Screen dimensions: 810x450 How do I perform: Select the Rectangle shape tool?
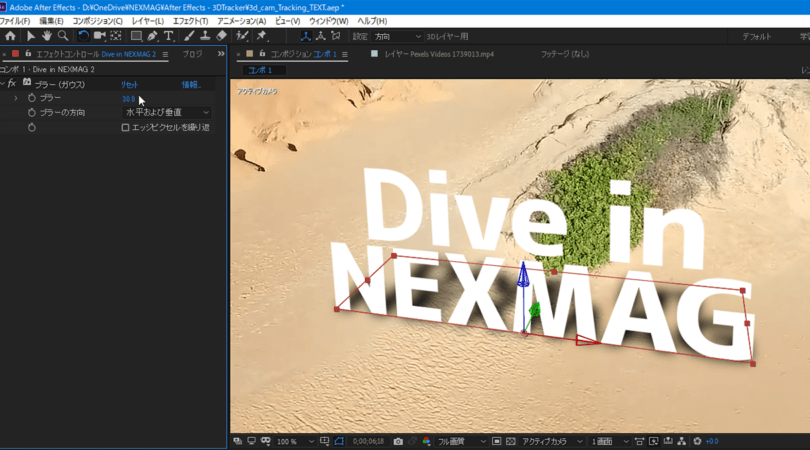pos(136,36)
